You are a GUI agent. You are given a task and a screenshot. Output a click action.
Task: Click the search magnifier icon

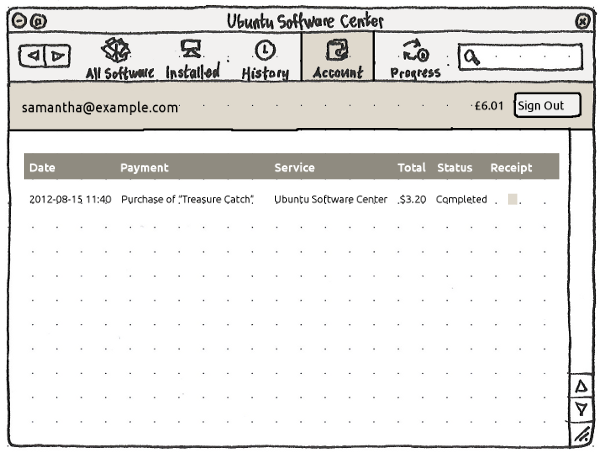tap(471, 58)
